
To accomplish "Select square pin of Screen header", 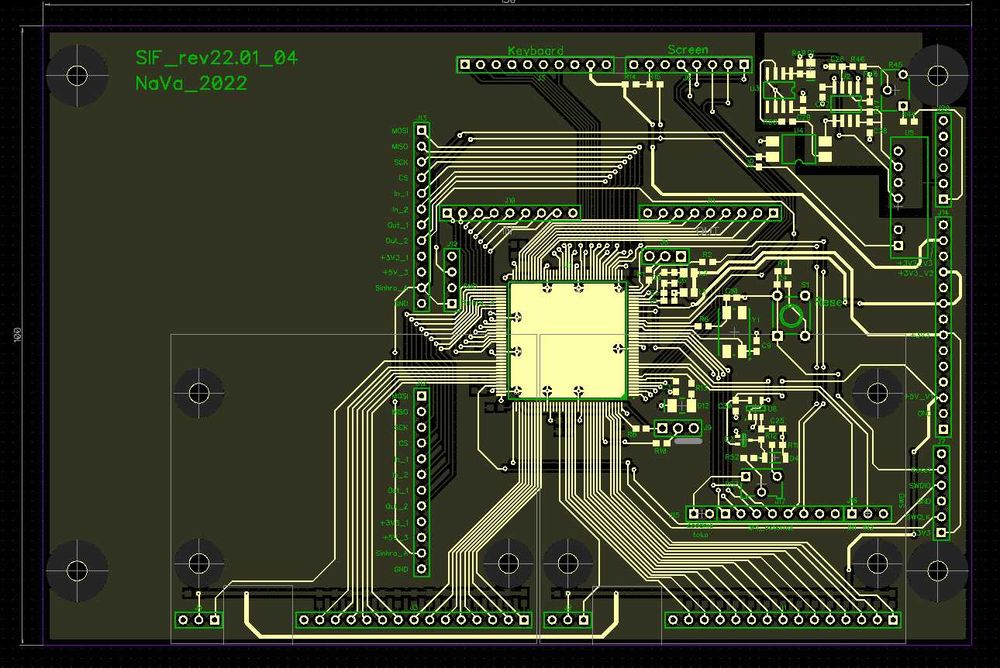I will tap(744, 64).
